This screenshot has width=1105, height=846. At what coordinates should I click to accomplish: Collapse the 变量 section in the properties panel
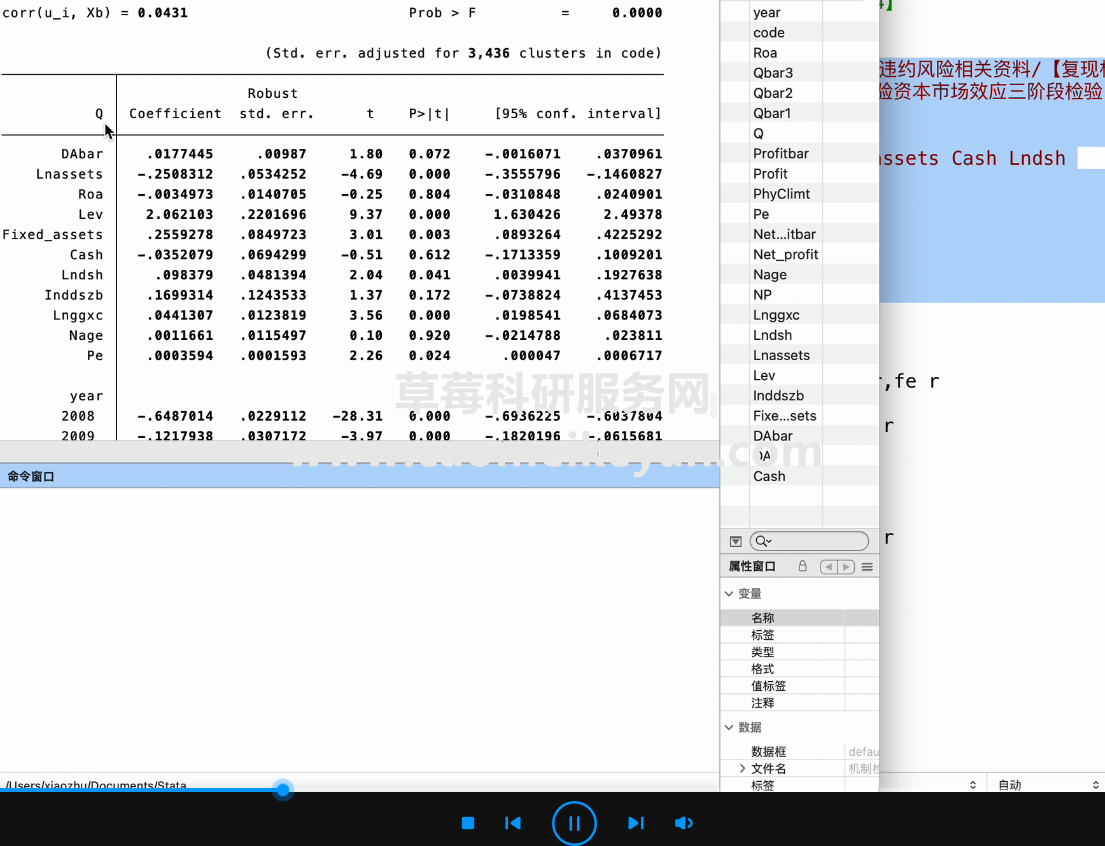pos(729,594)
